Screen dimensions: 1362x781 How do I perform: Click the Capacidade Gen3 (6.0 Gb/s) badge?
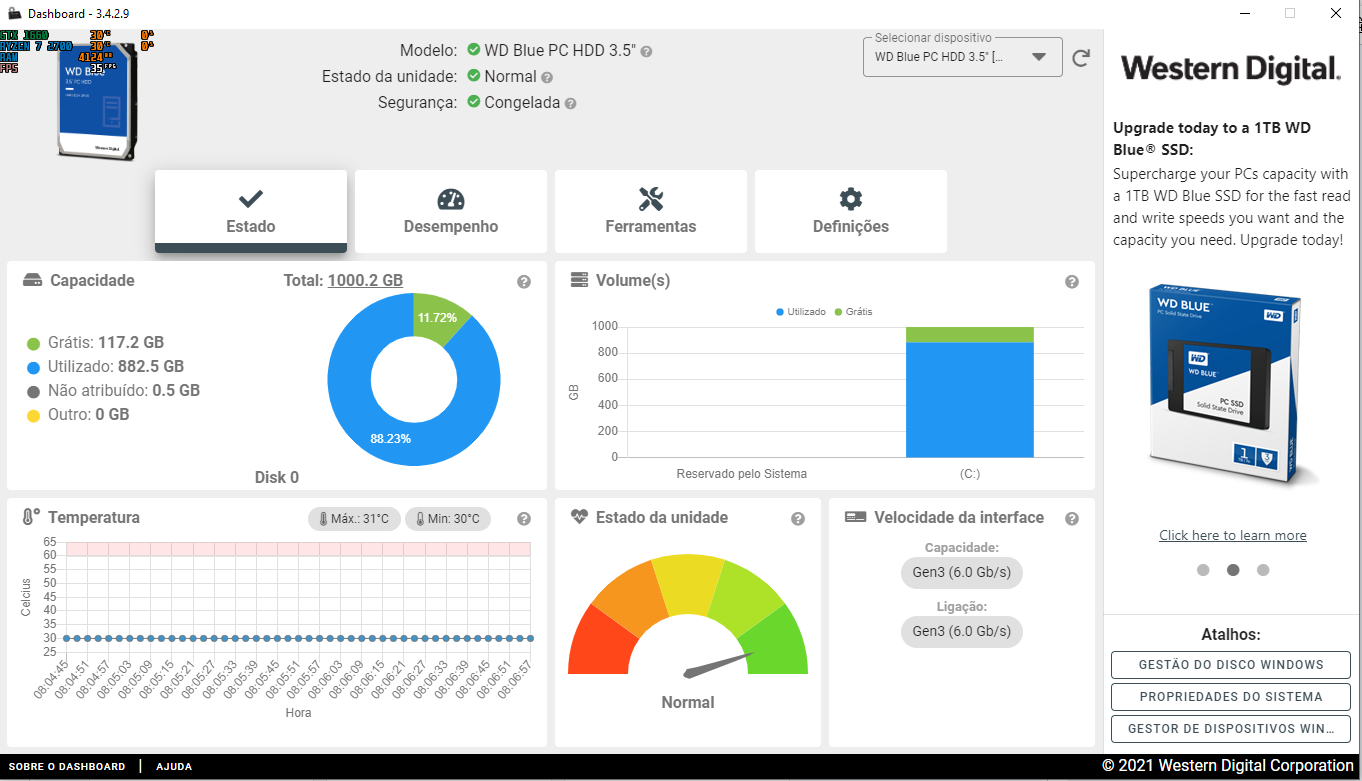962,573
